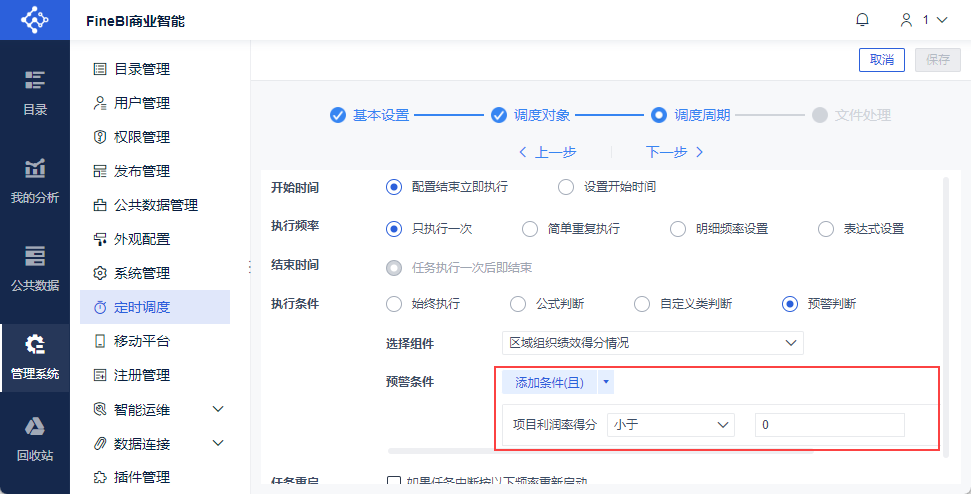971x494 pixels.
Task: Toggle the 任务重启 interrupt restart checkbox
Action: coord(394,482)
